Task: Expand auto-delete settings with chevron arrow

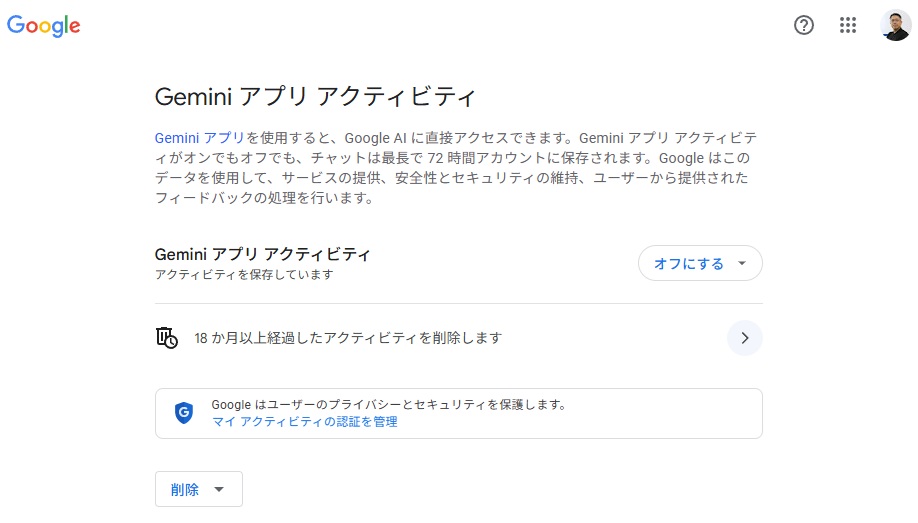Action: click(x=745, y=338)
